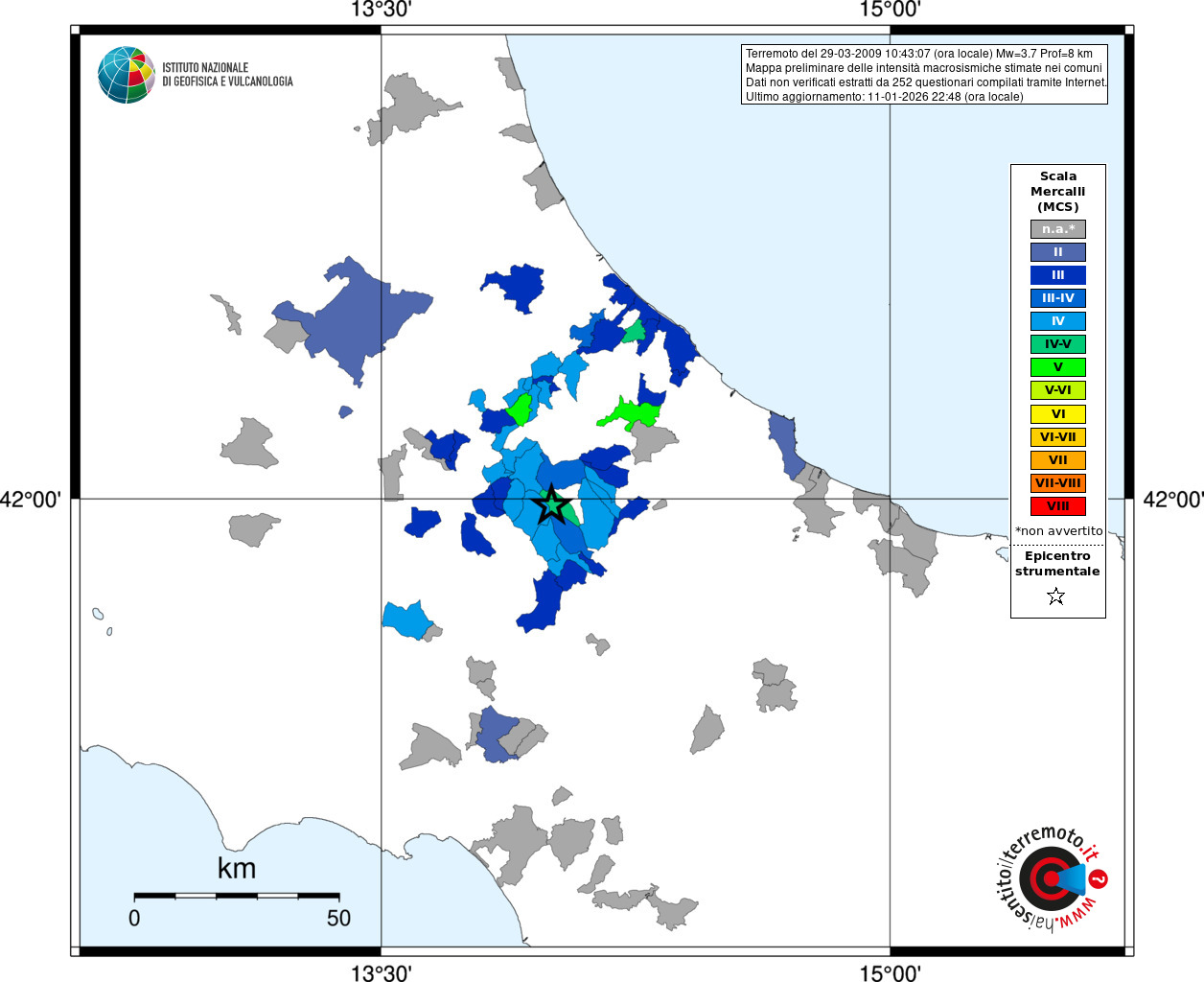Viewport: 1204px width, 982px height.
Task: Click the '*non avvertito' legend note
Action: (x=1058, y=530)
